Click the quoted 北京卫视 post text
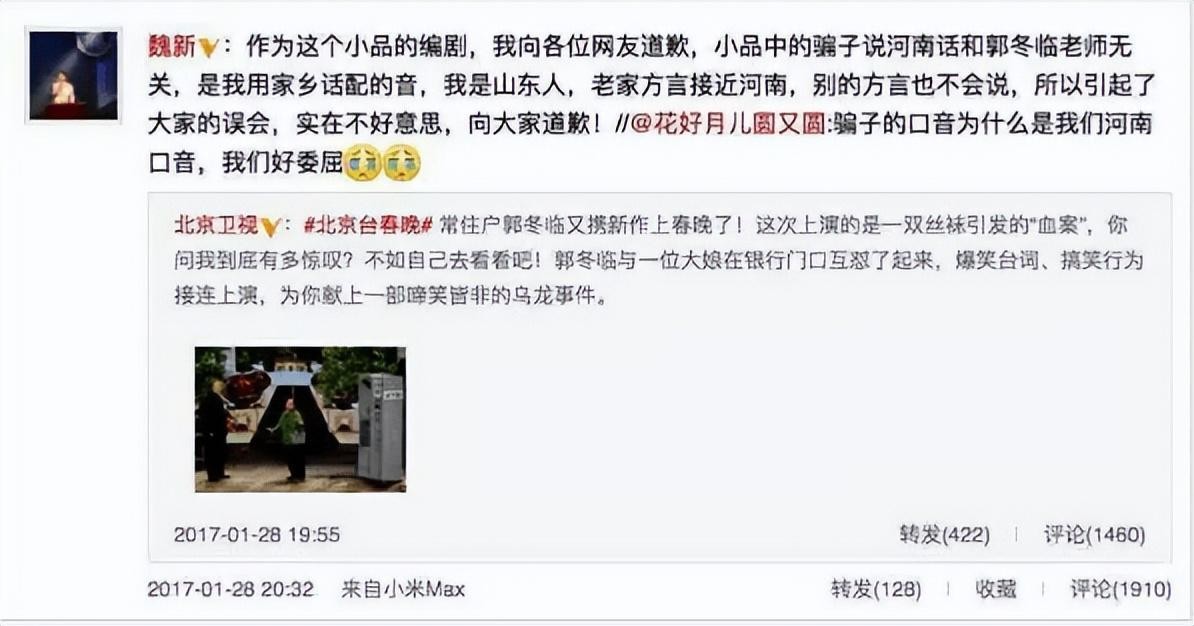 click(659, 260)
